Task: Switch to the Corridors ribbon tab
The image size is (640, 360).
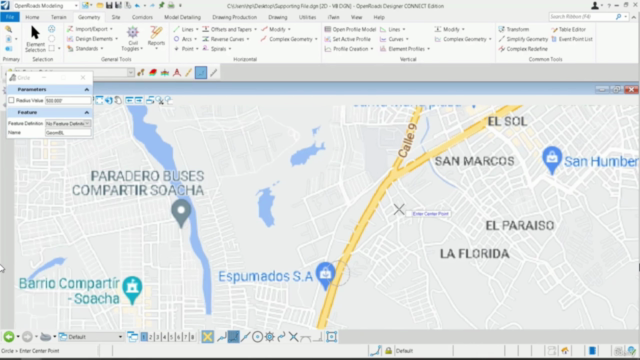Action: (142, 17)
